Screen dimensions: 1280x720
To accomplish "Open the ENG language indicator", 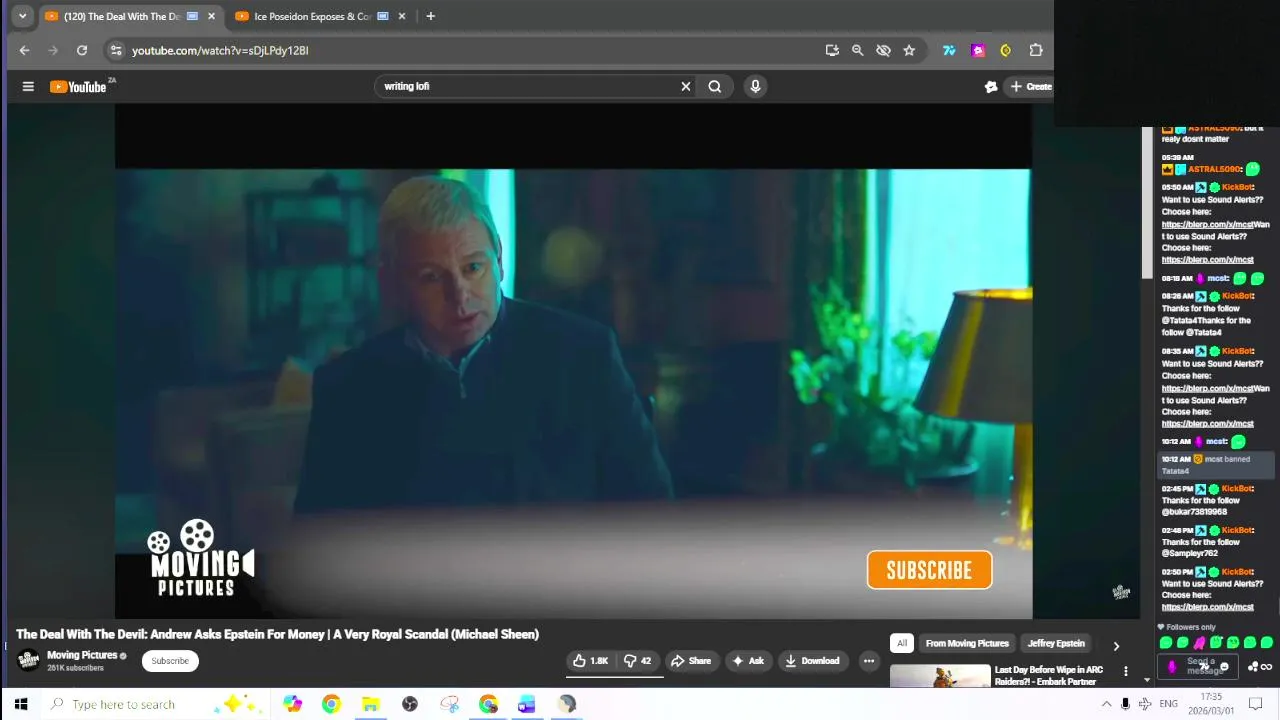I will [1168, 704].
